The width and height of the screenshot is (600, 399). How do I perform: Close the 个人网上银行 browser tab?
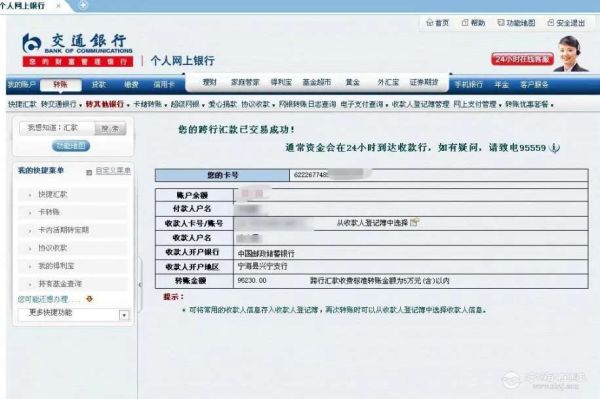click(x=59, y=6)
